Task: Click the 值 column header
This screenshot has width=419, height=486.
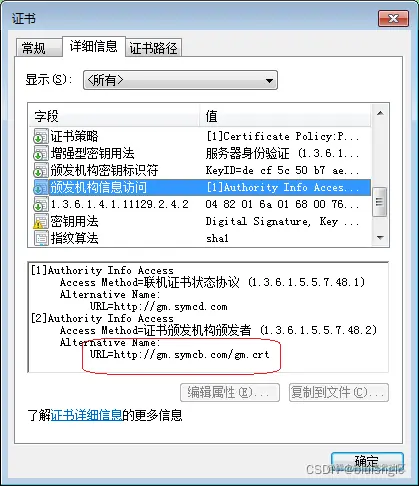Action: tap(285, 116)
